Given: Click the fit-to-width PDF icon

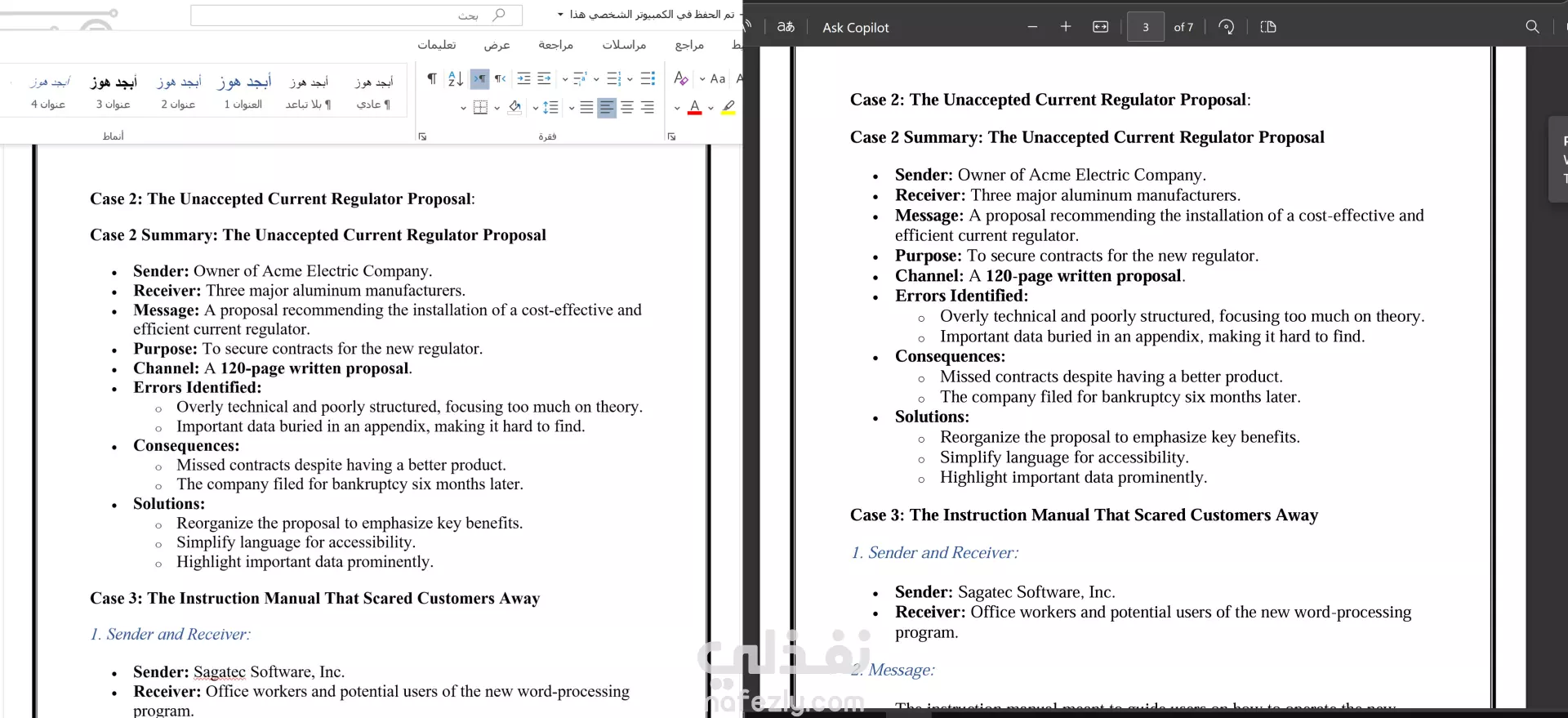Looking at the screenshot, I should (1101, 27).
